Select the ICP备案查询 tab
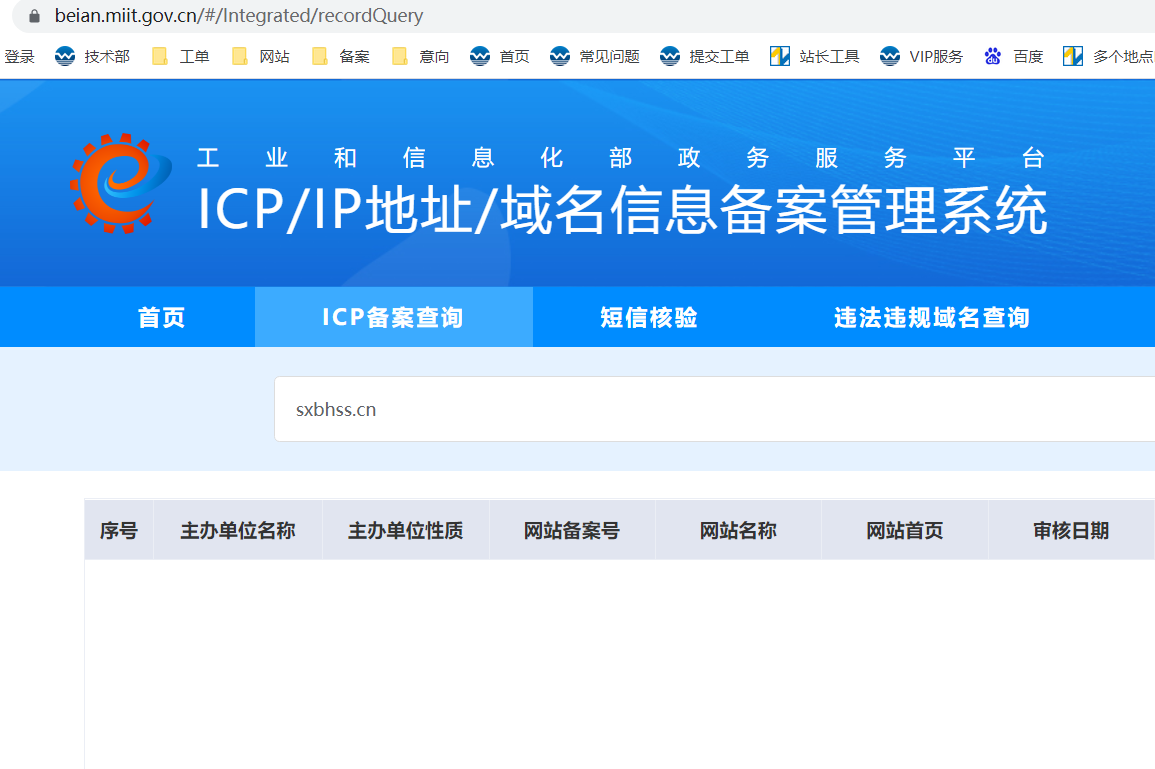1155x769 pixels. click(x=393, y=318)
